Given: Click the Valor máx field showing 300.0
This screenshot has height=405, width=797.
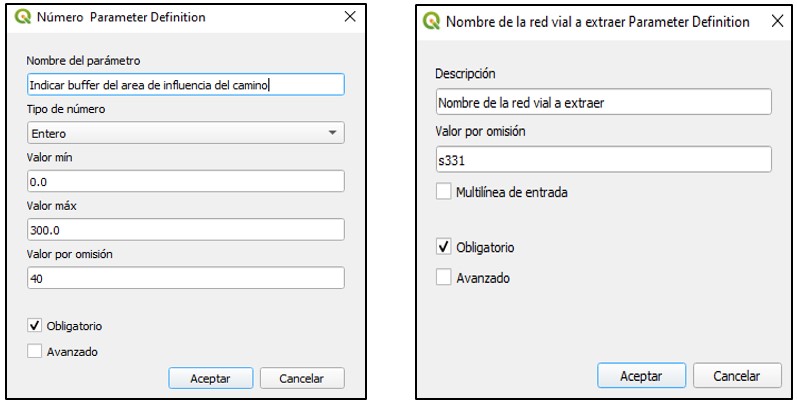Looking at the screenshot, I should pyautogui.click(x=186, y=230).
